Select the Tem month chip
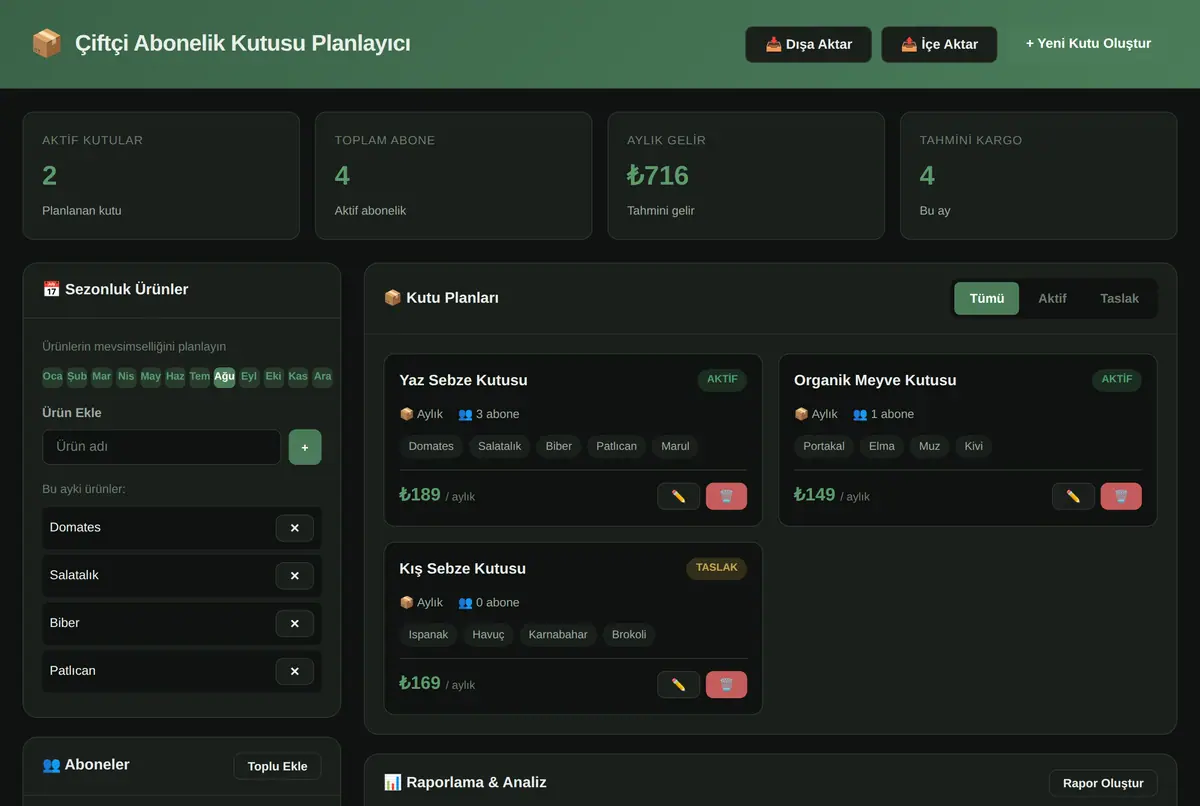1200x806 pixels. [200, 377]
